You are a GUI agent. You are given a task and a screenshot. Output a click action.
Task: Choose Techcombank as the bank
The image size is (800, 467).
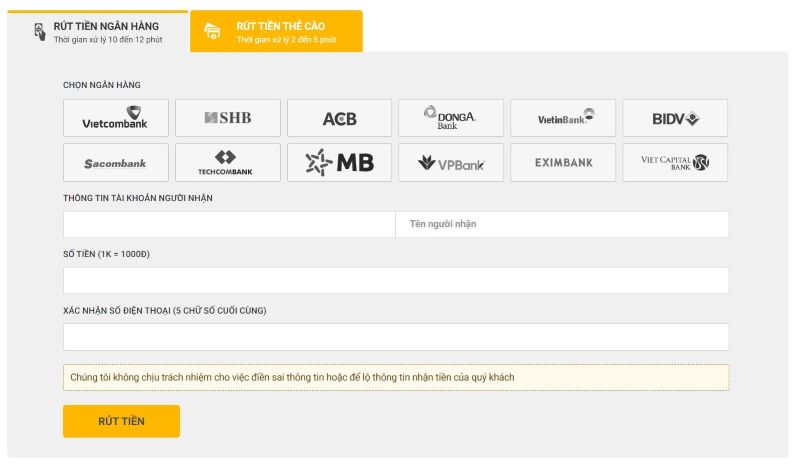coord(227,162)
